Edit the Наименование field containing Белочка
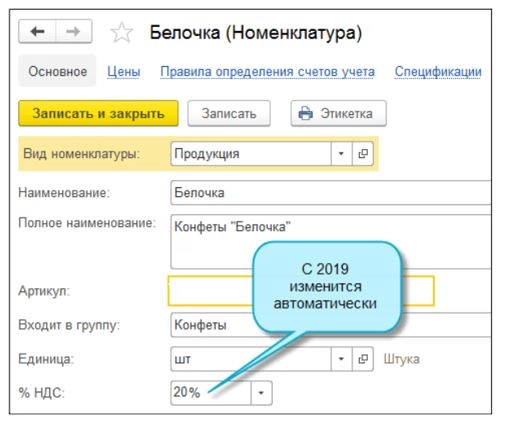This screenshot has height=424, width=506. point(331,193)
